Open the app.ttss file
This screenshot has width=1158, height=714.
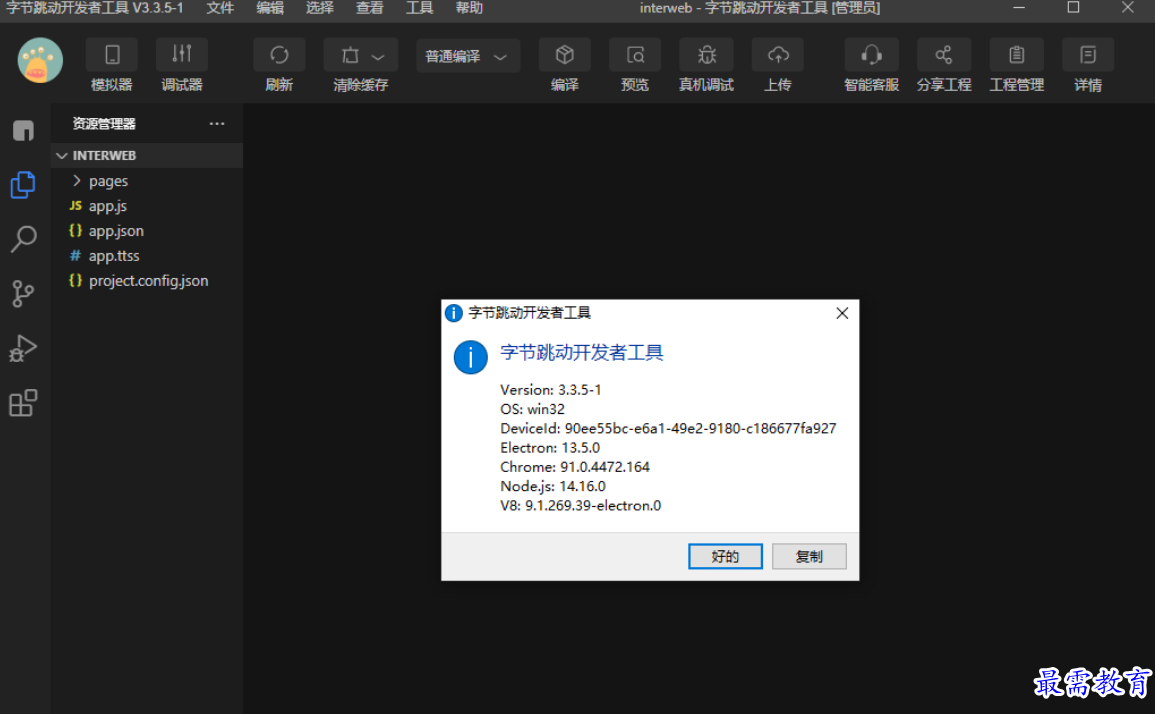(147, 256)
